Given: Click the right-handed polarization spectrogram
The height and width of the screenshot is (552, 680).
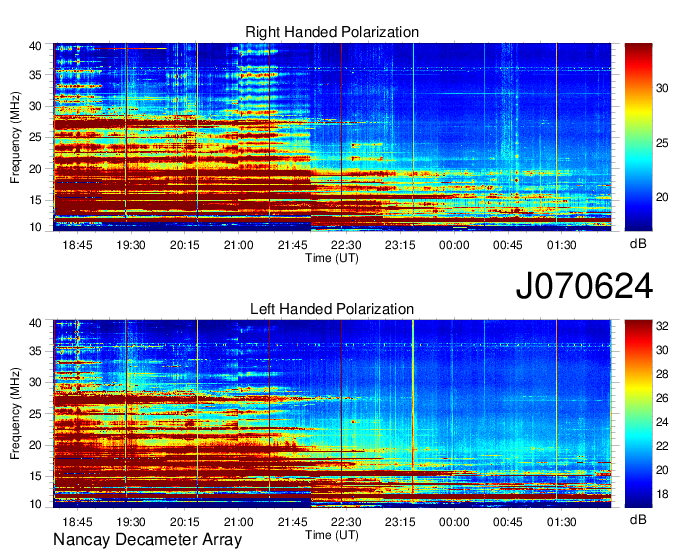Looking at the screenshot, I should tap(332, 137).
